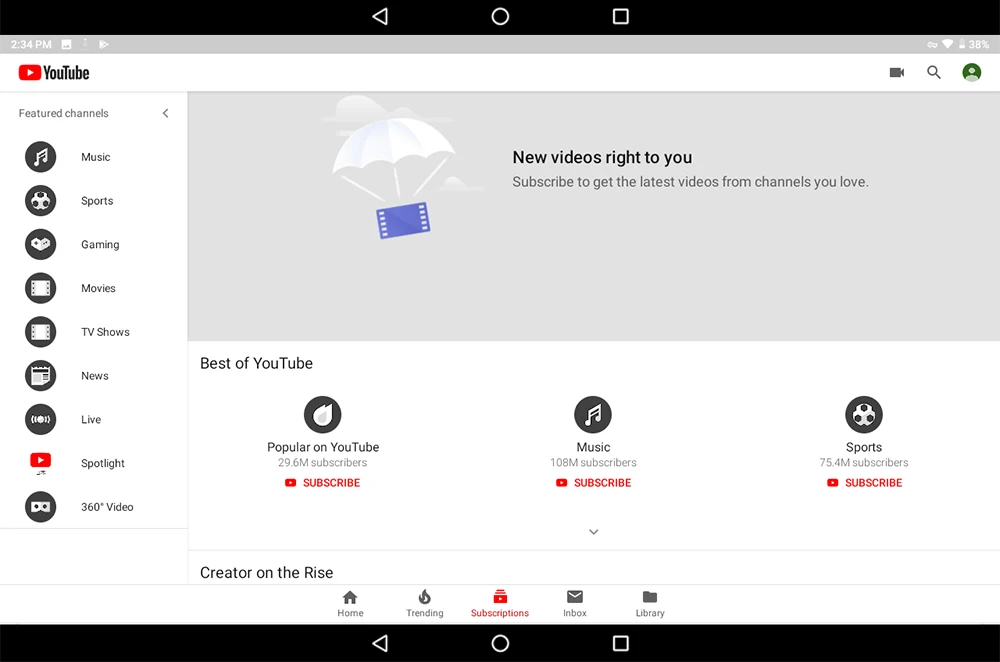Select the Gaming icon in sidebar

coord(40,244)
